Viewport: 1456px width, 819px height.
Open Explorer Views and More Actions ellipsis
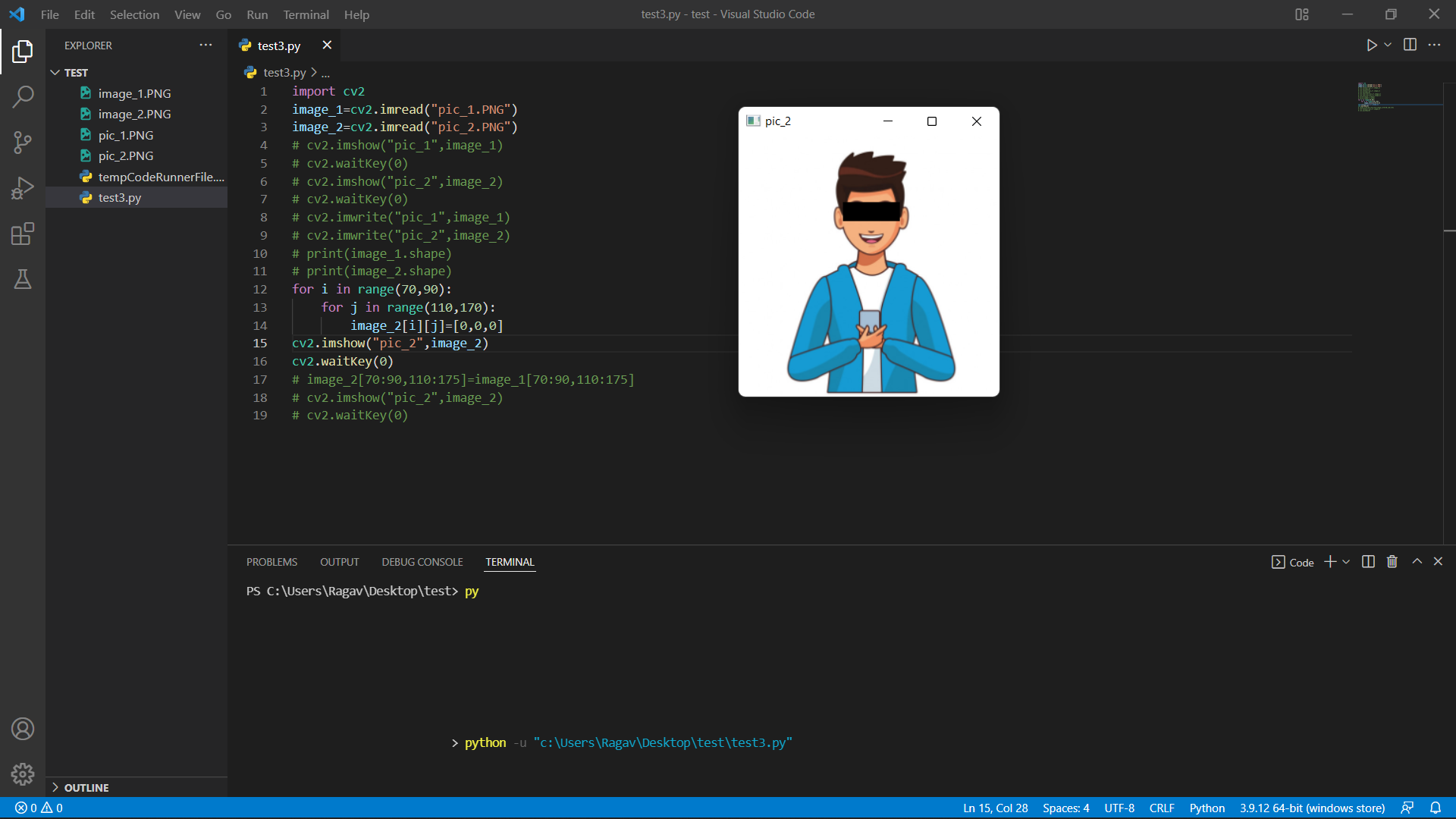point(206,45)
